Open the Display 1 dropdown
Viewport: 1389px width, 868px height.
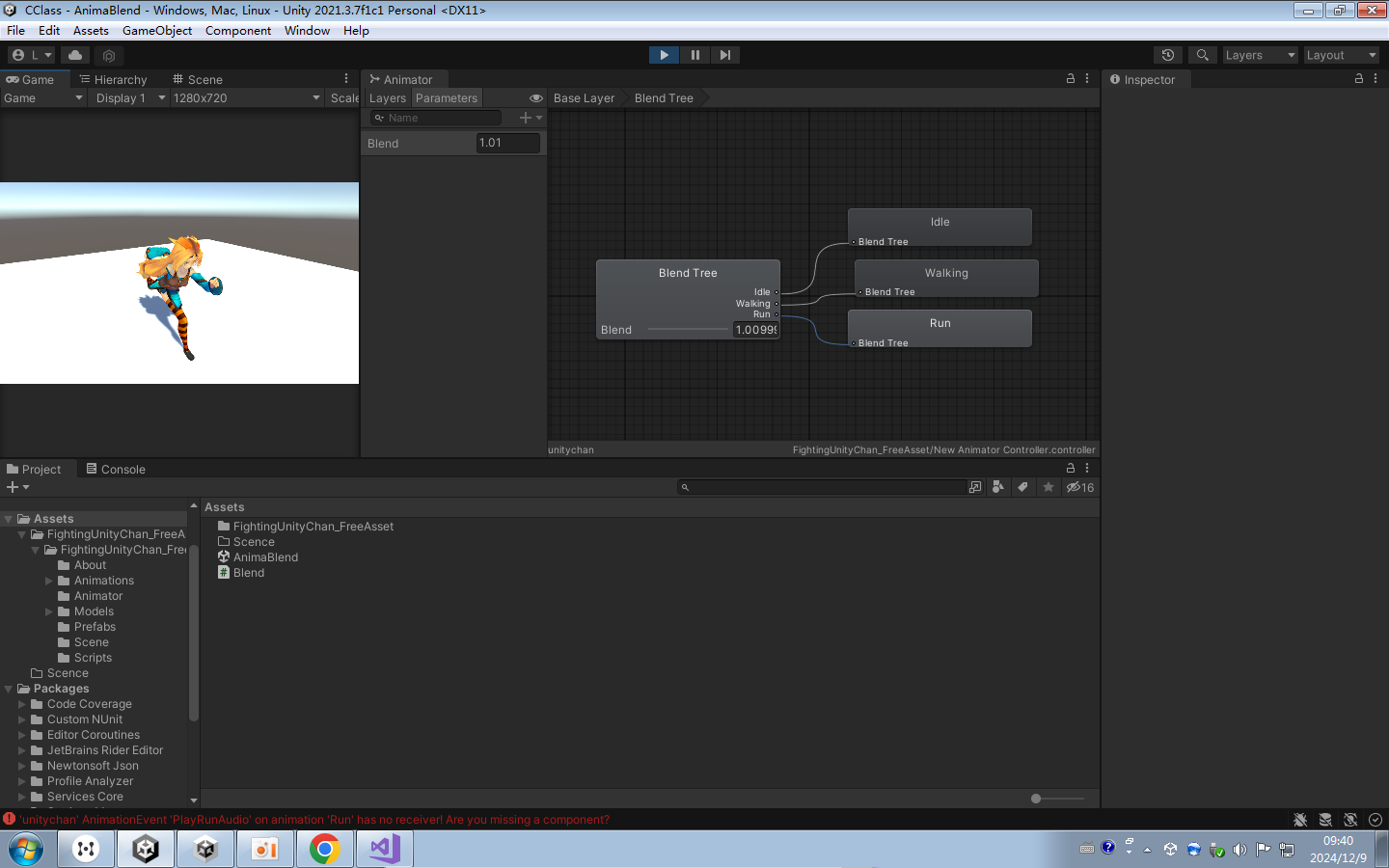(129, 98)
